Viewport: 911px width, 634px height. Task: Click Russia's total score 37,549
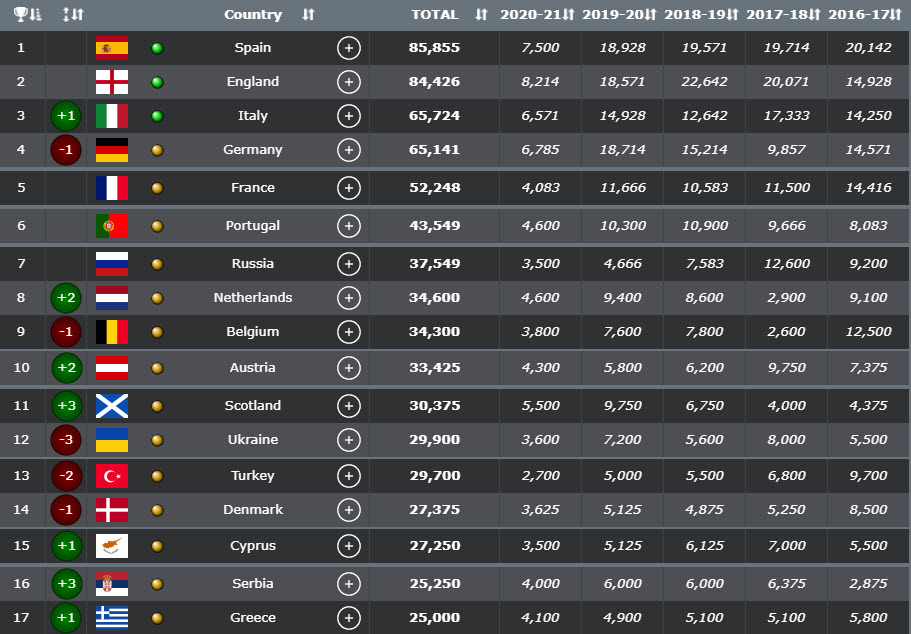click(x=434, y=264)
